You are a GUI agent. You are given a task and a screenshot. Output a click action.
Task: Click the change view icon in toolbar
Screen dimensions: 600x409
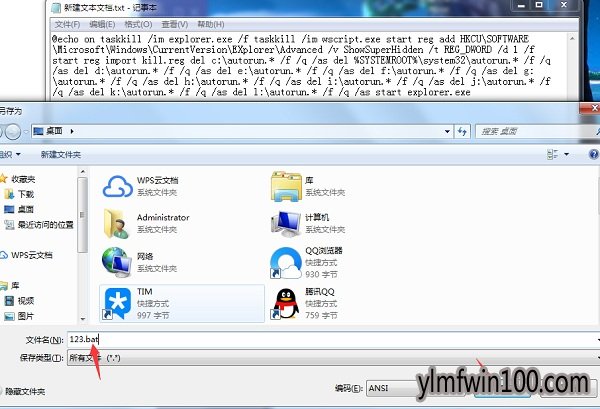pyautogui.click(x=552, y=154)
